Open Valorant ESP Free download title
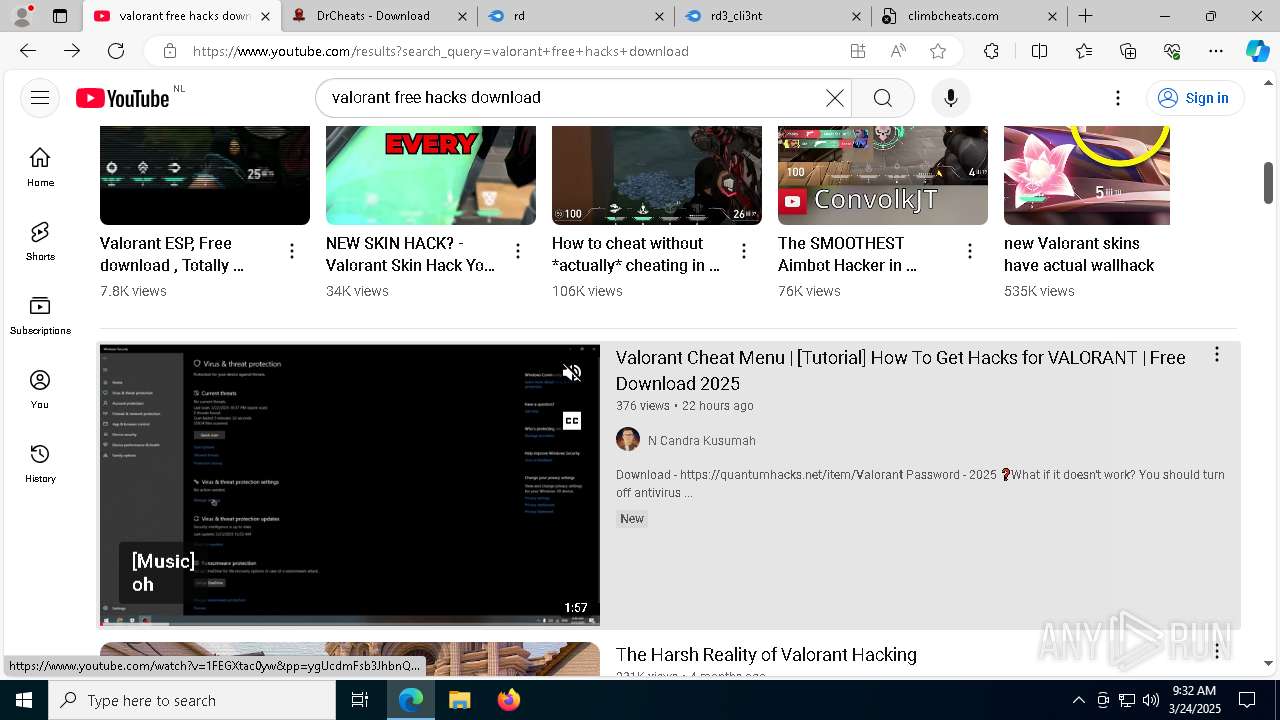 (172, 254)
